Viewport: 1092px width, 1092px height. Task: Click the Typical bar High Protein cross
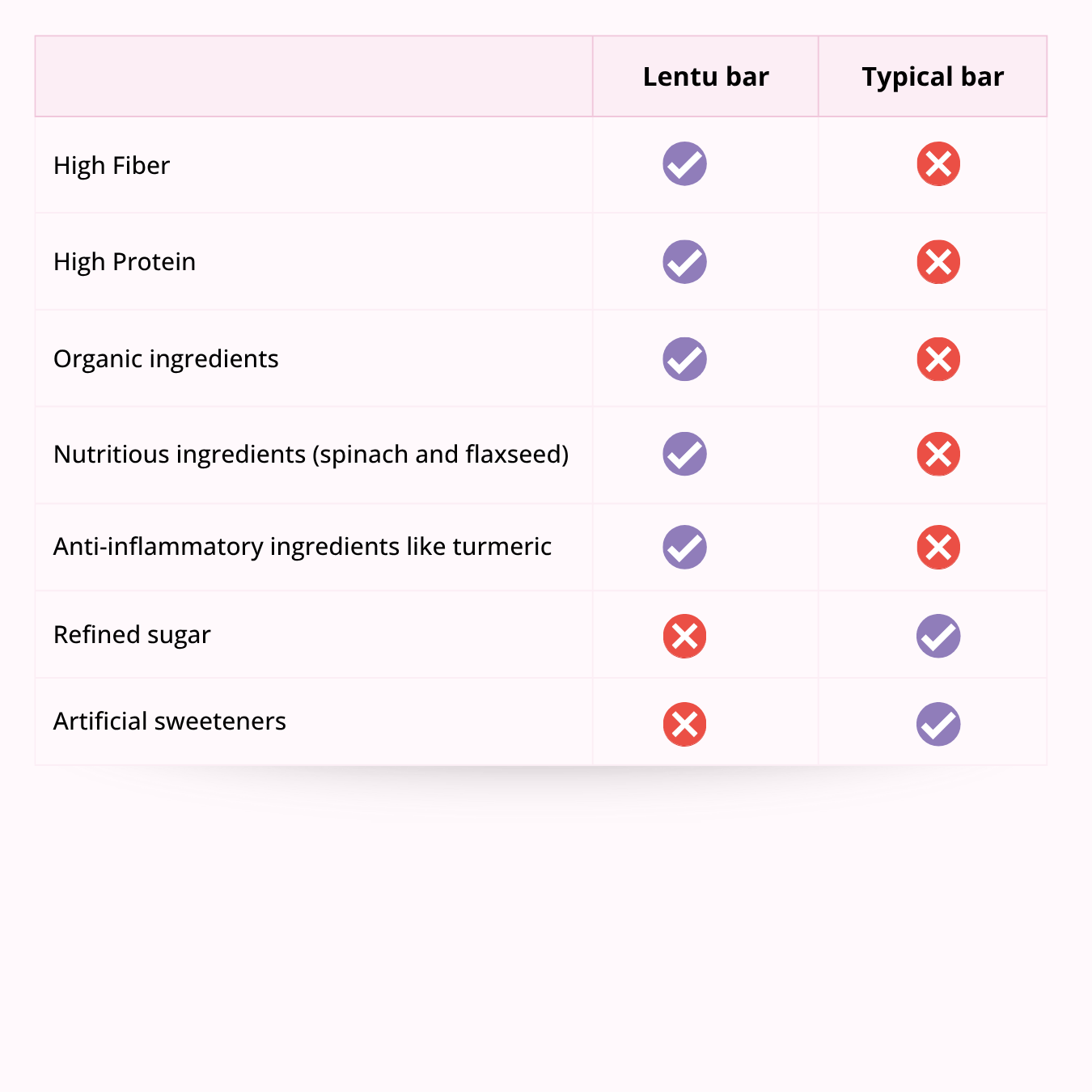click(938, 262)
